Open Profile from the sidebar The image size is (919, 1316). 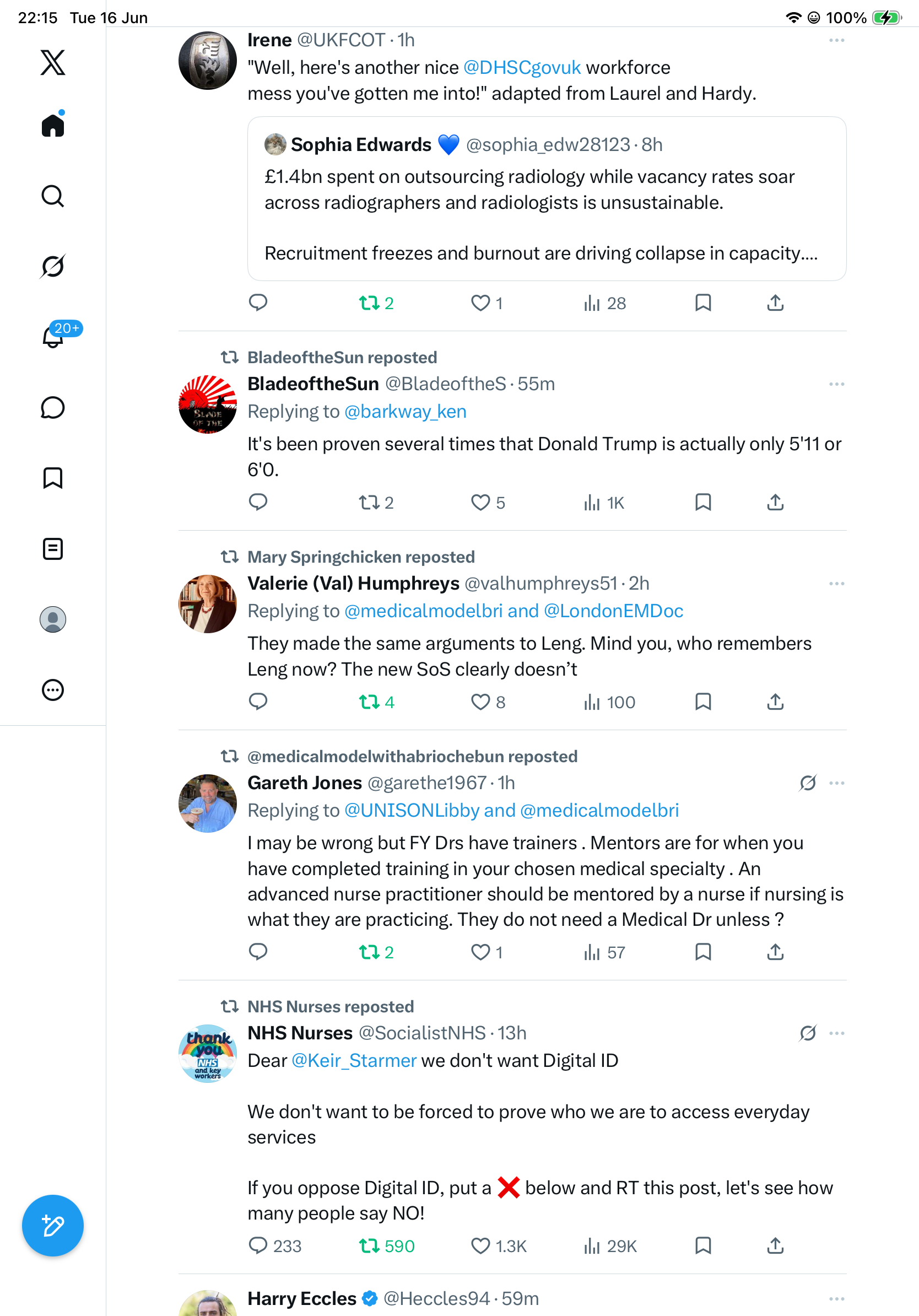coord(53,619)
